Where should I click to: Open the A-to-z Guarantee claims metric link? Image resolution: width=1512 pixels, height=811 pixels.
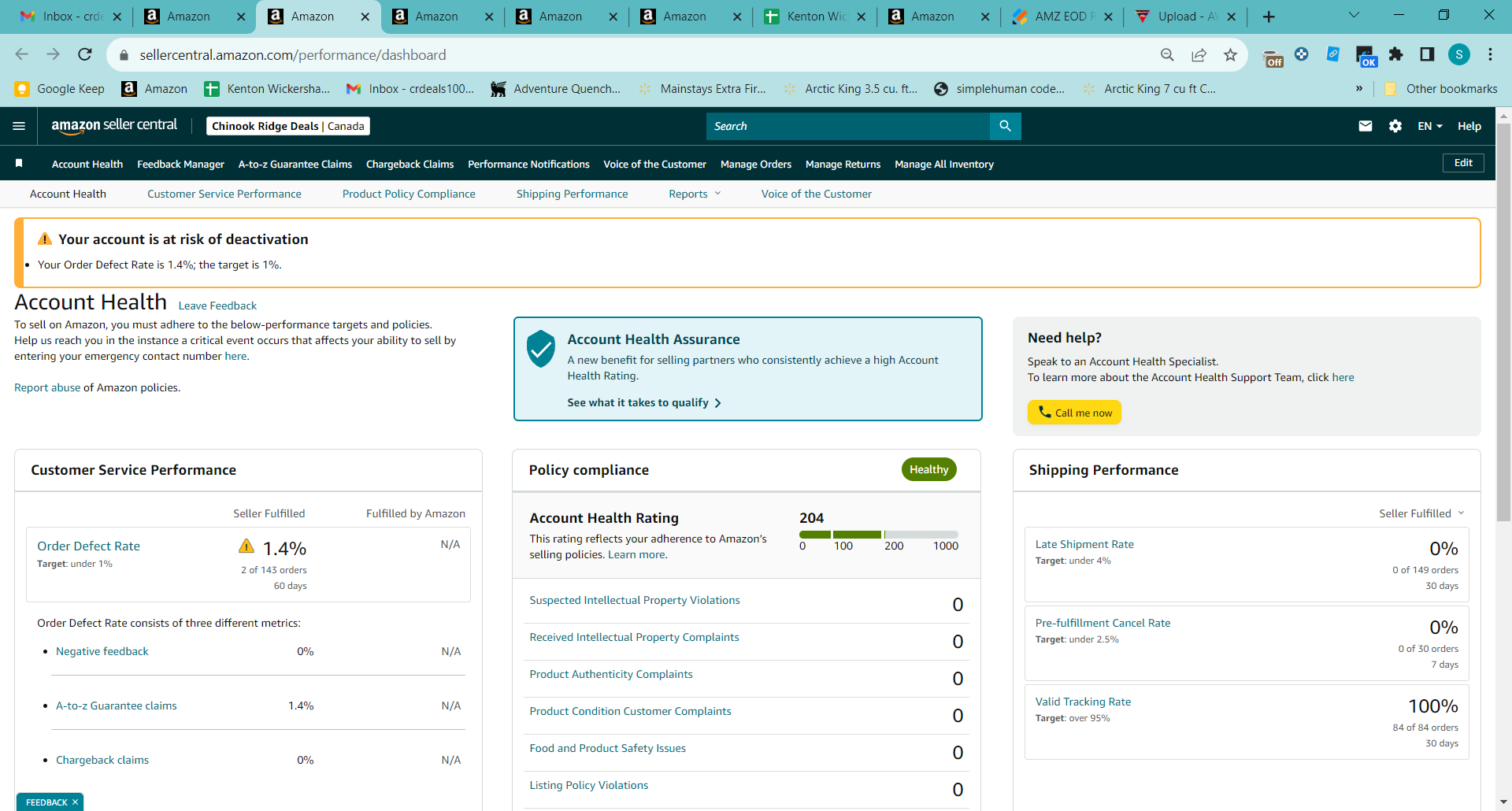click(117, 705)
